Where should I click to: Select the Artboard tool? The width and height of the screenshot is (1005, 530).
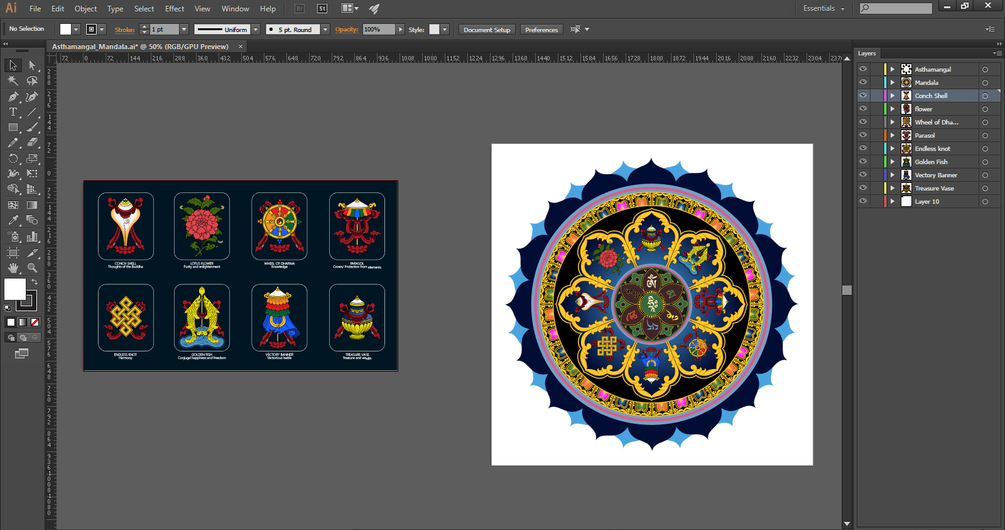[x=13, y=253]
